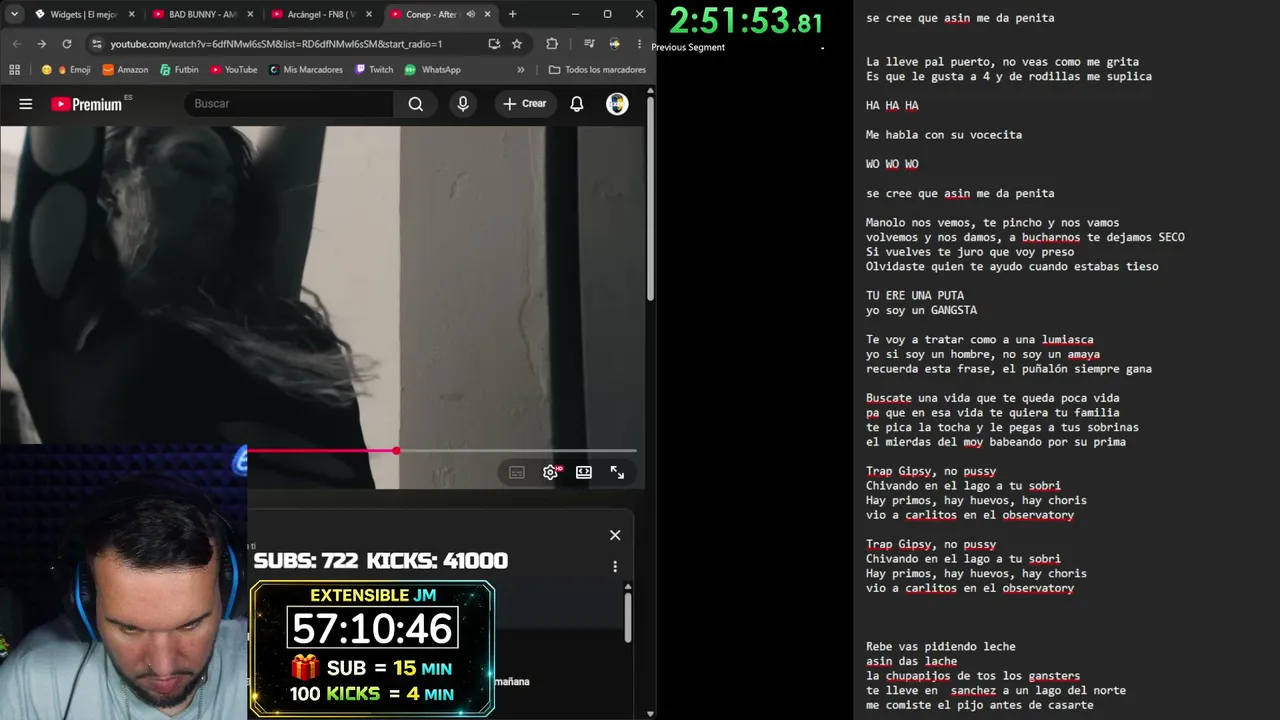The height and width of the screenshot is (720, 1280).
Task: Open the YouTube guide hamburger menu
Action: [26, 104]
